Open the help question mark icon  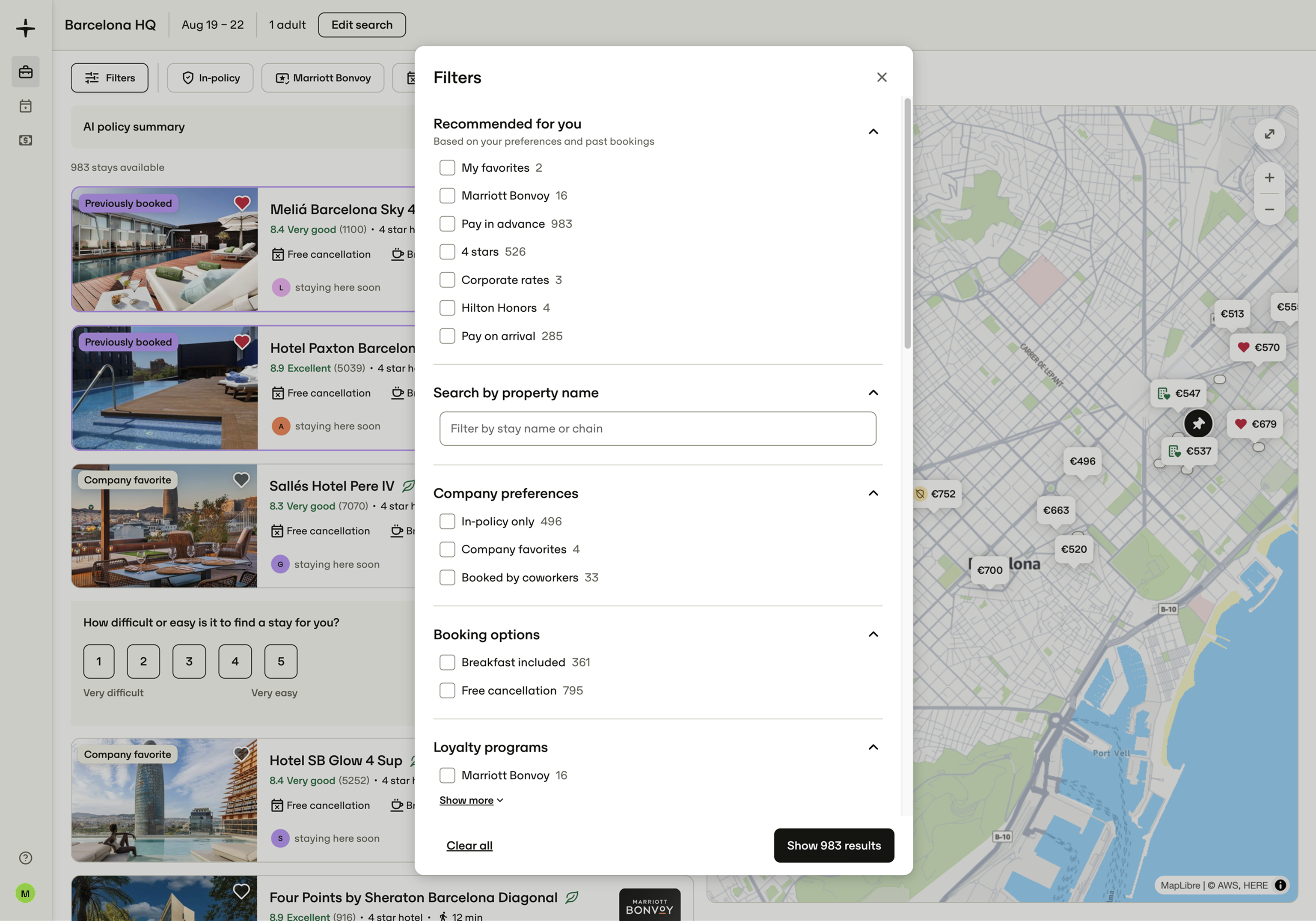pos(25,858)
